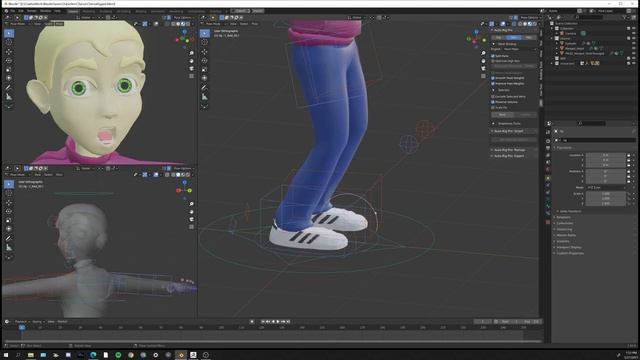Open the Edit menu
The height and width of the screenshot is (360, 640).
tap(21, 11)
